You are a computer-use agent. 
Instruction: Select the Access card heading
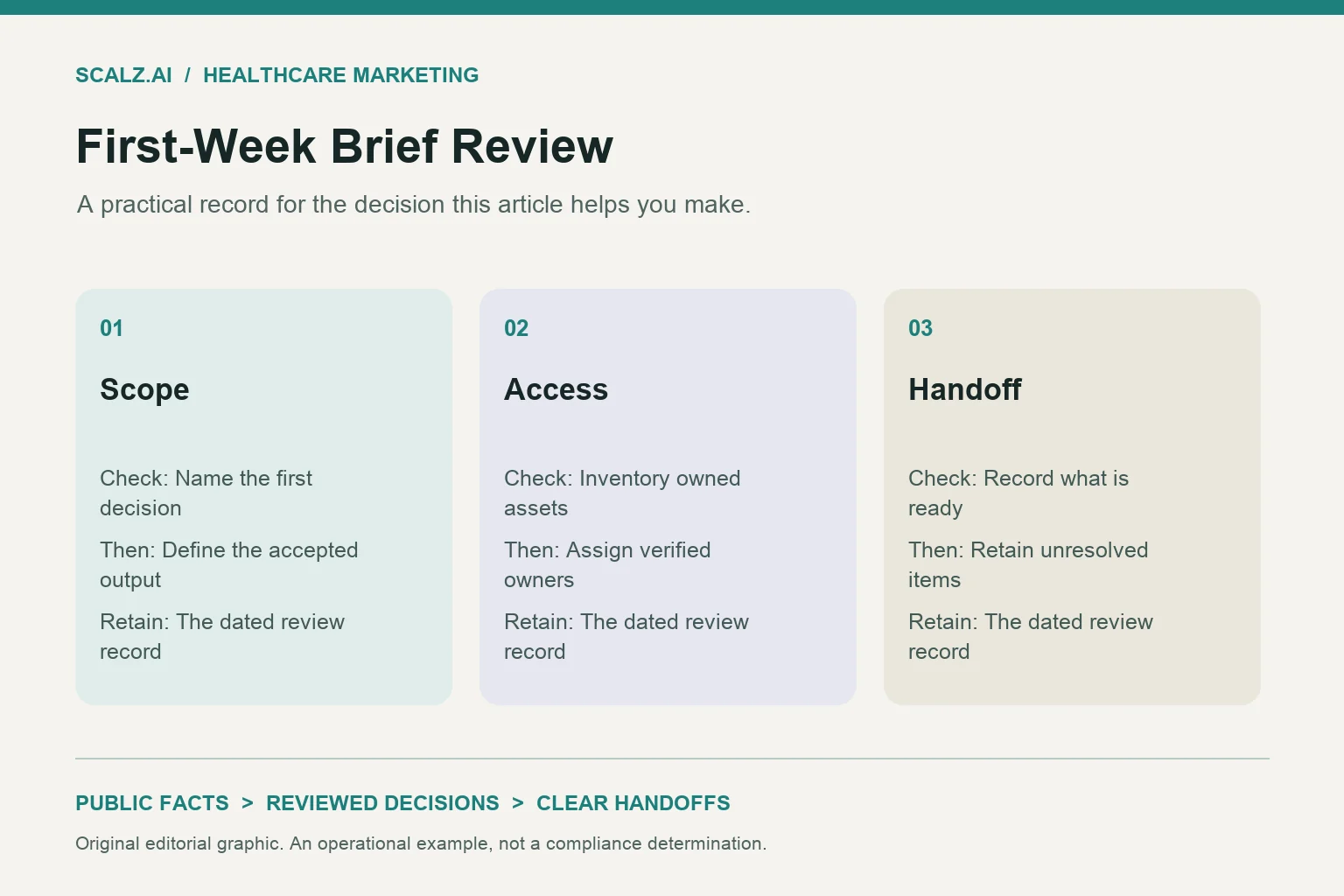pyautogui.click(x=556, y=389)
